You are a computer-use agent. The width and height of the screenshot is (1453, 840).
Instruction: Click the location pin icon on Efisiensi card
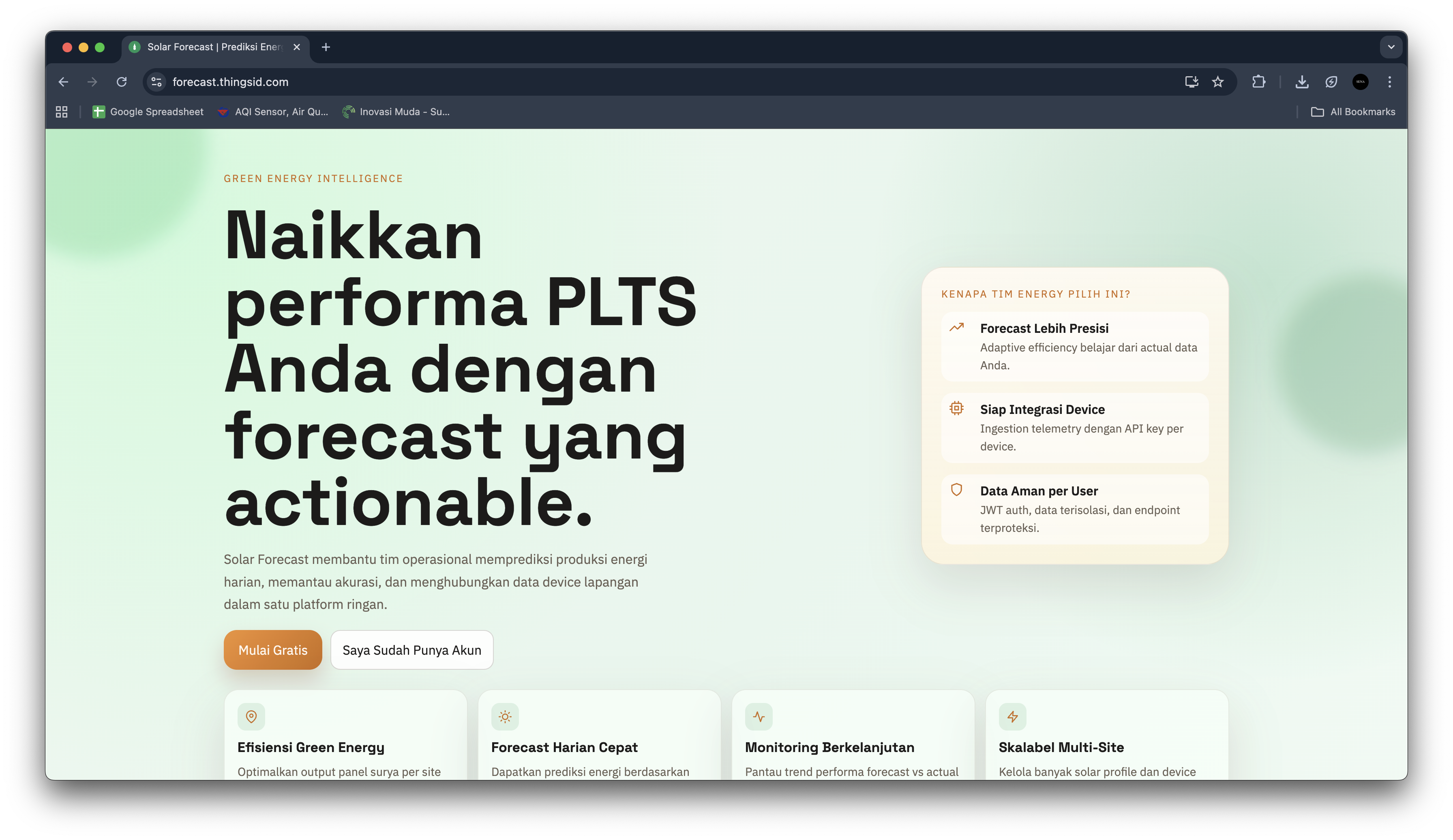(x=251, y=717)
